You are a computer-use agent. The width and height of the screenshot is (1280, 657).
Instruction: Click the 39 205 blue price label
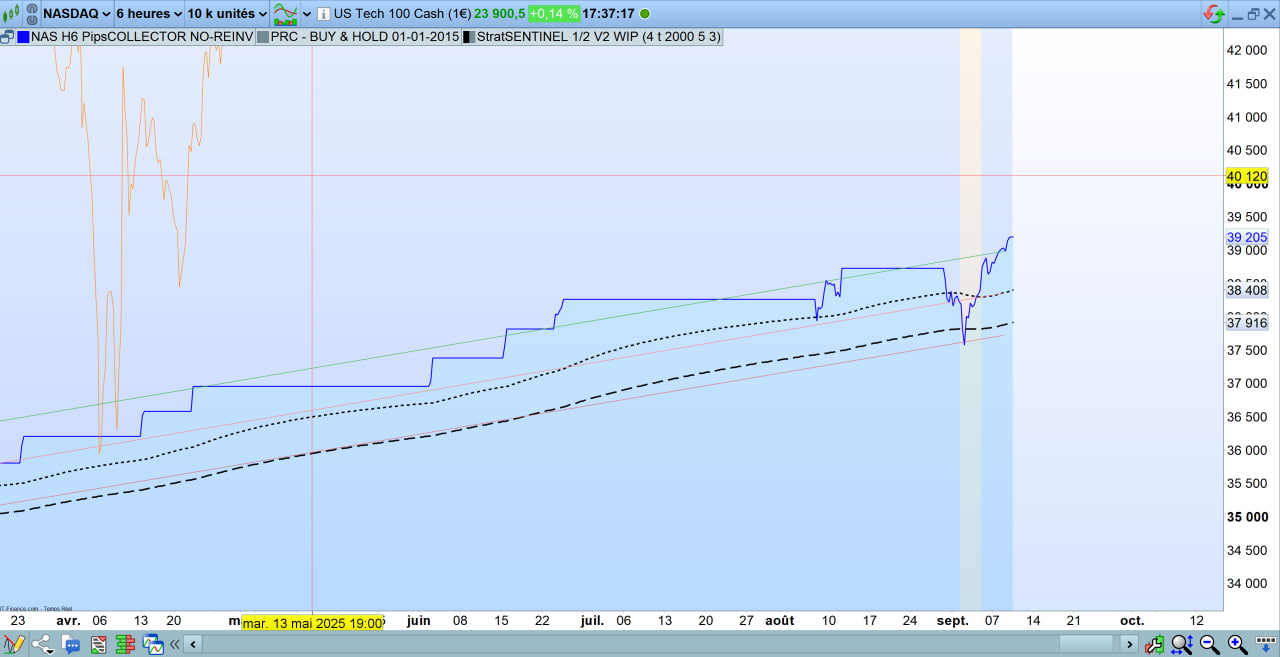pyautogui.click(x=1246, y=237)
